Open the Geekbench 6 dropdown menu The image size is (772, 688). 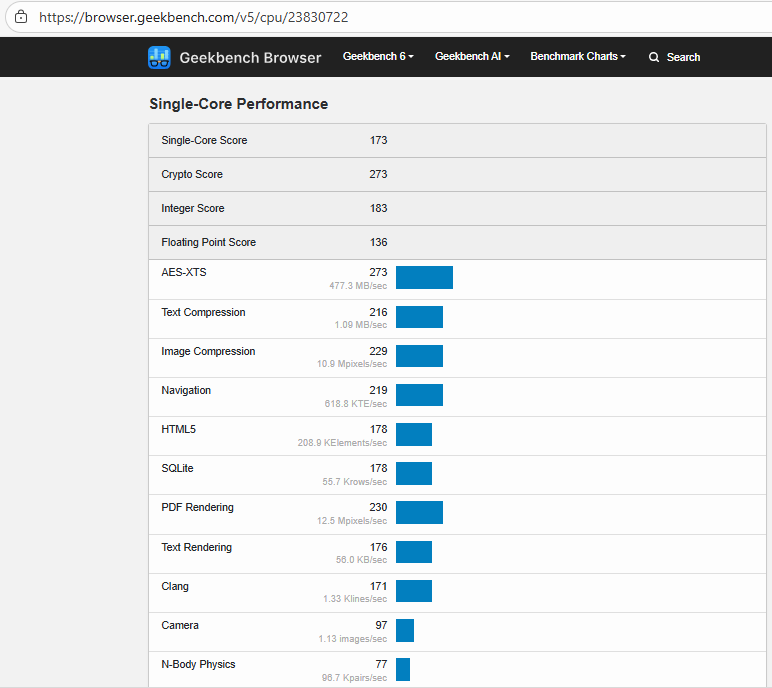click(x=378, y=57)
